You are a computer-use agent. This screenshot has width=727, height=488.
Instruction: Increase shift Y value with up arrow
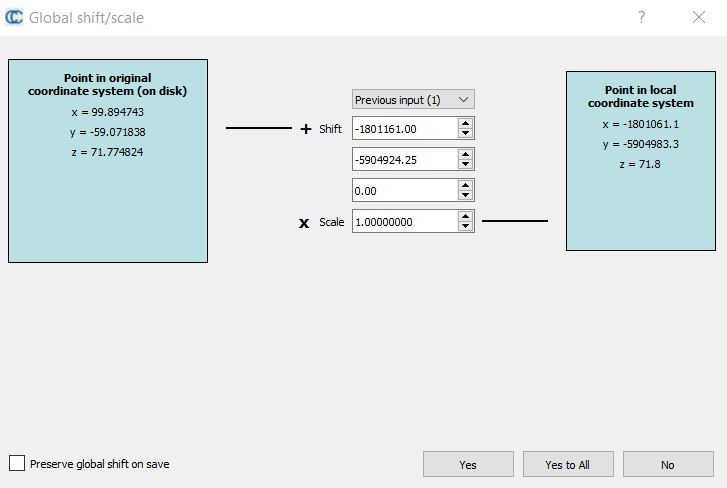pyautogui.click(x=465, y=154)
